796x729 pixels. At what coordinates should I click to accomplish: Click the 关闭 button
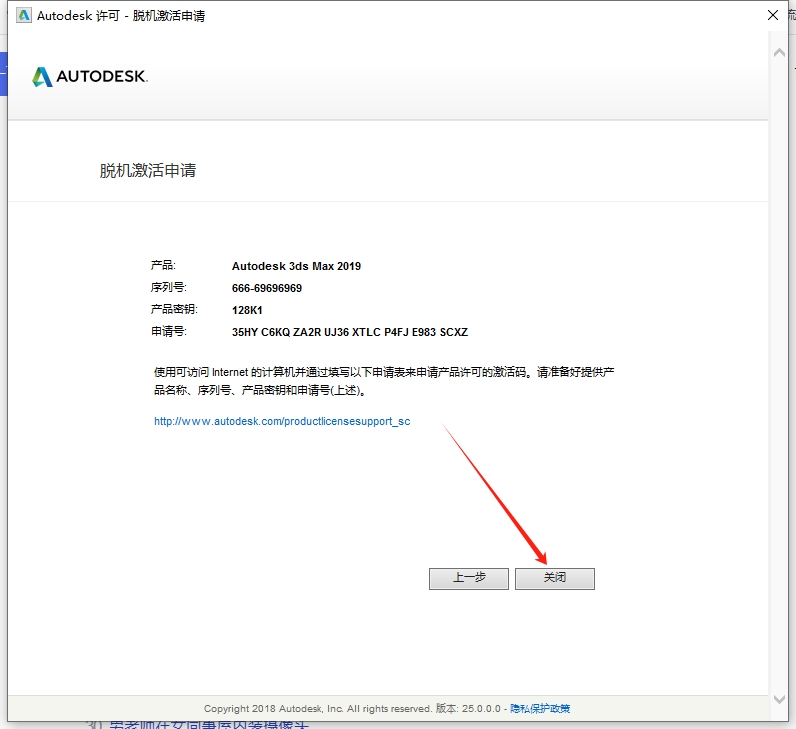tap(554, 578)
